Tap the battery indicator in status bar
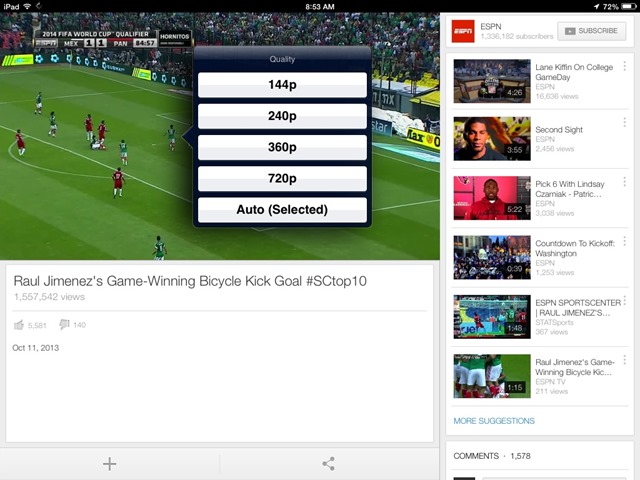The height and width of the screenshot is (480, 640). [625, 6]
